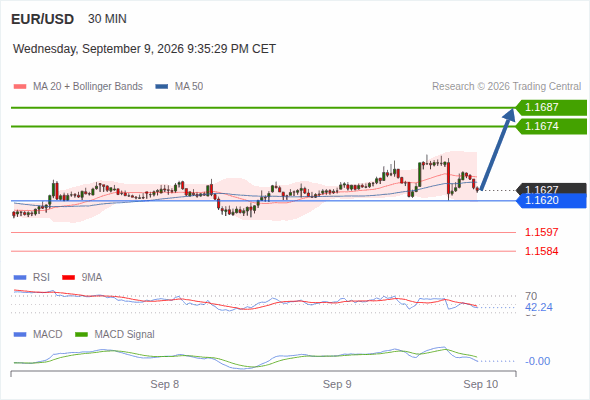Click the MA 20 + Bollinger Bands legend label

[x=88, y=87]
